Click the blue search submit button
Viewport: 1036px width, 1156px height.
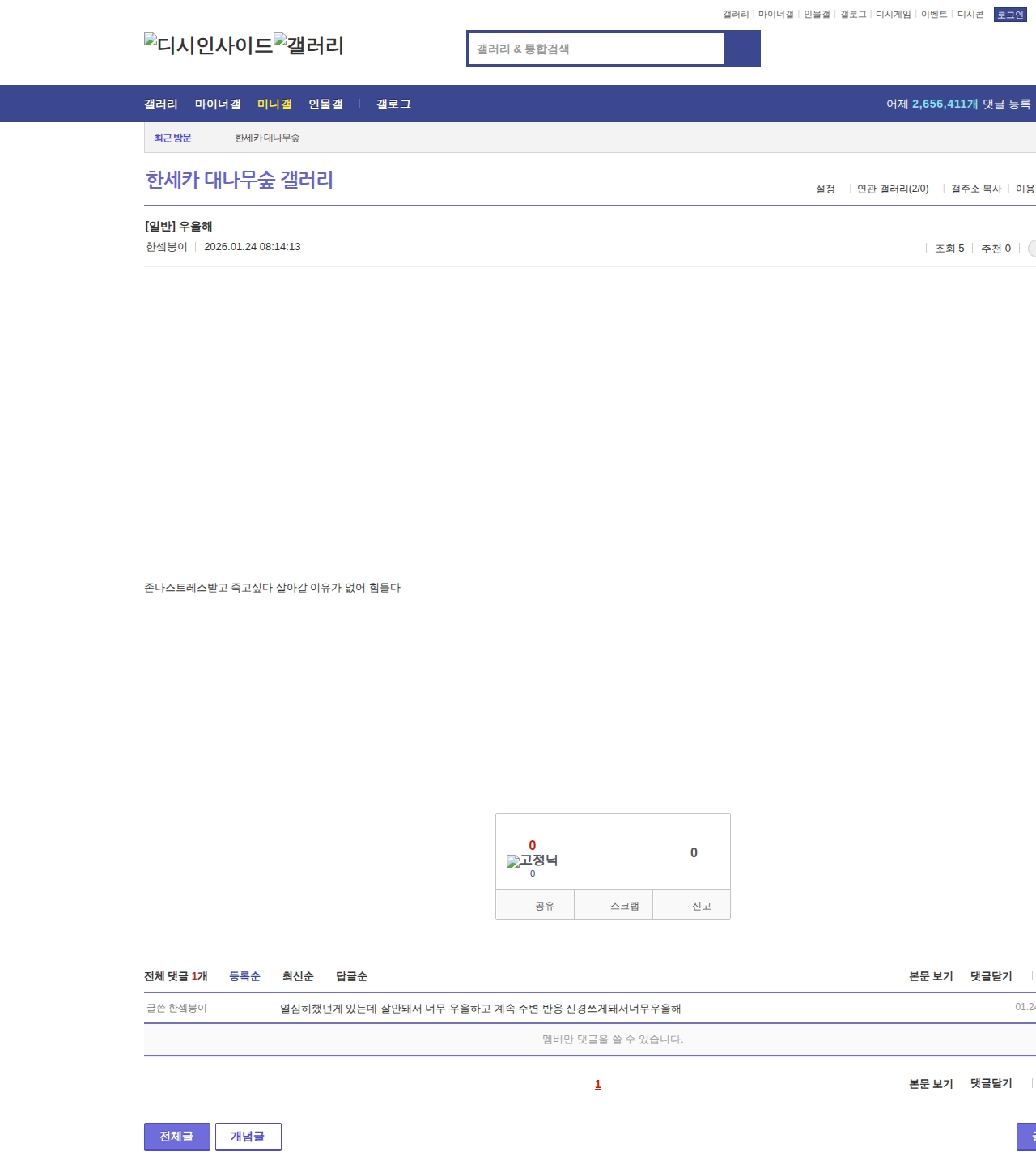[742, 49]
